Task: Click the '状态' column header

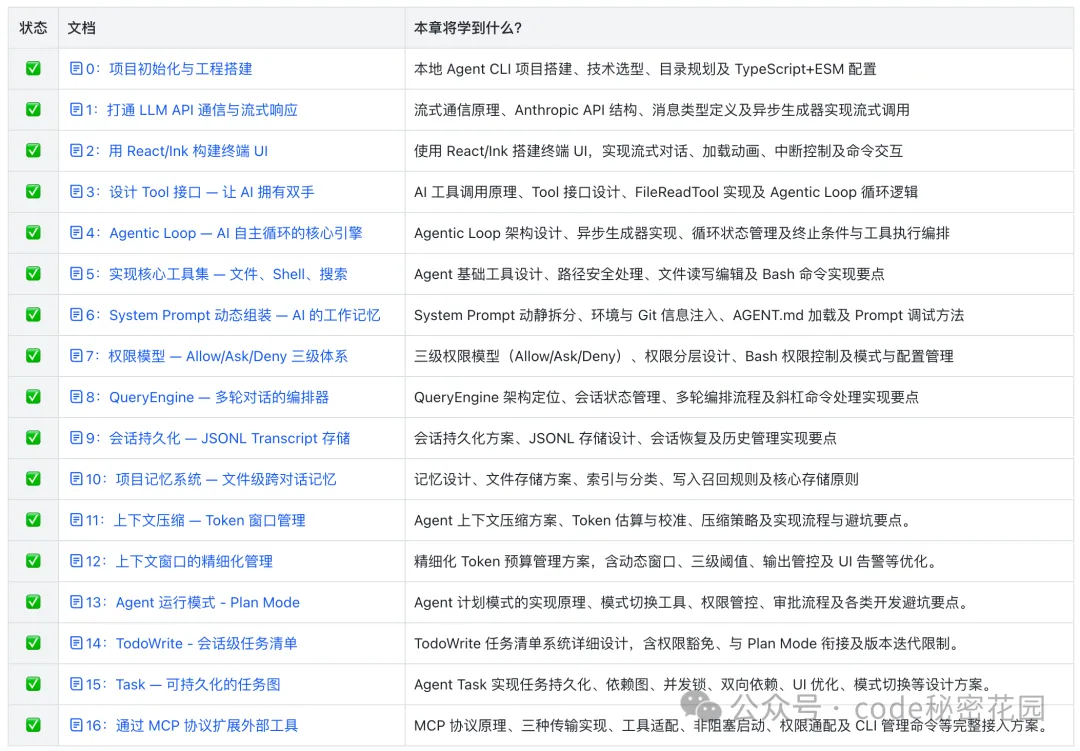Action: coord(33,28)
